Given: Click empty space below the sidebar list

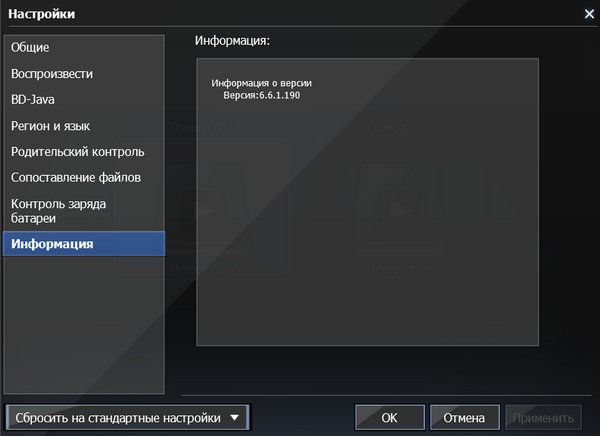Looking at the screenshot, I should (x=84, y=325).
